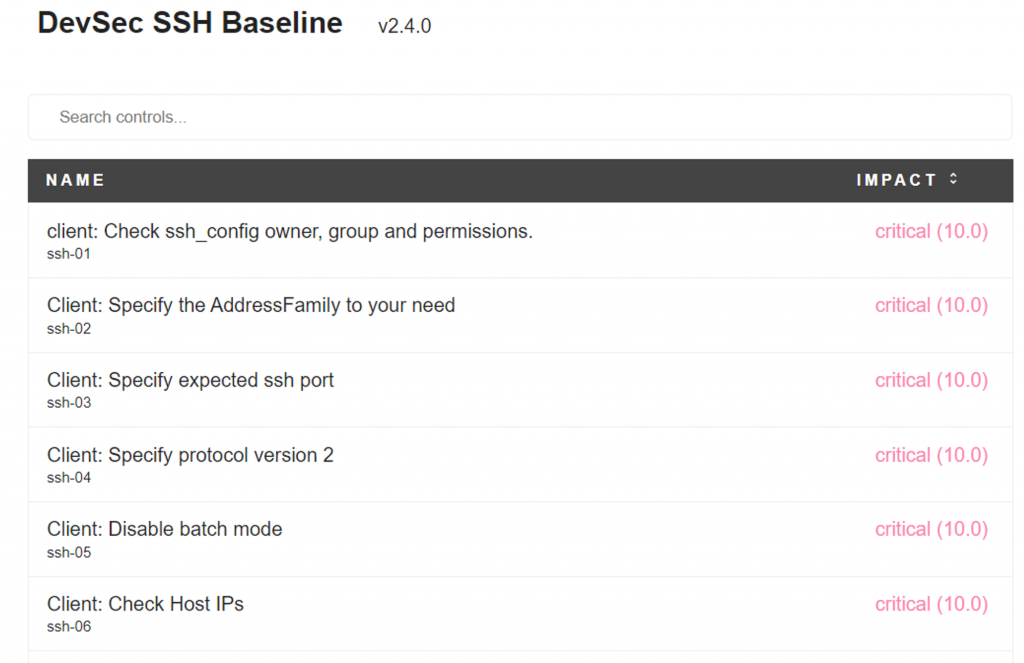1024x663 pixels.
Task: Click the v2.4.0 version label
Action: coord(404,27)
